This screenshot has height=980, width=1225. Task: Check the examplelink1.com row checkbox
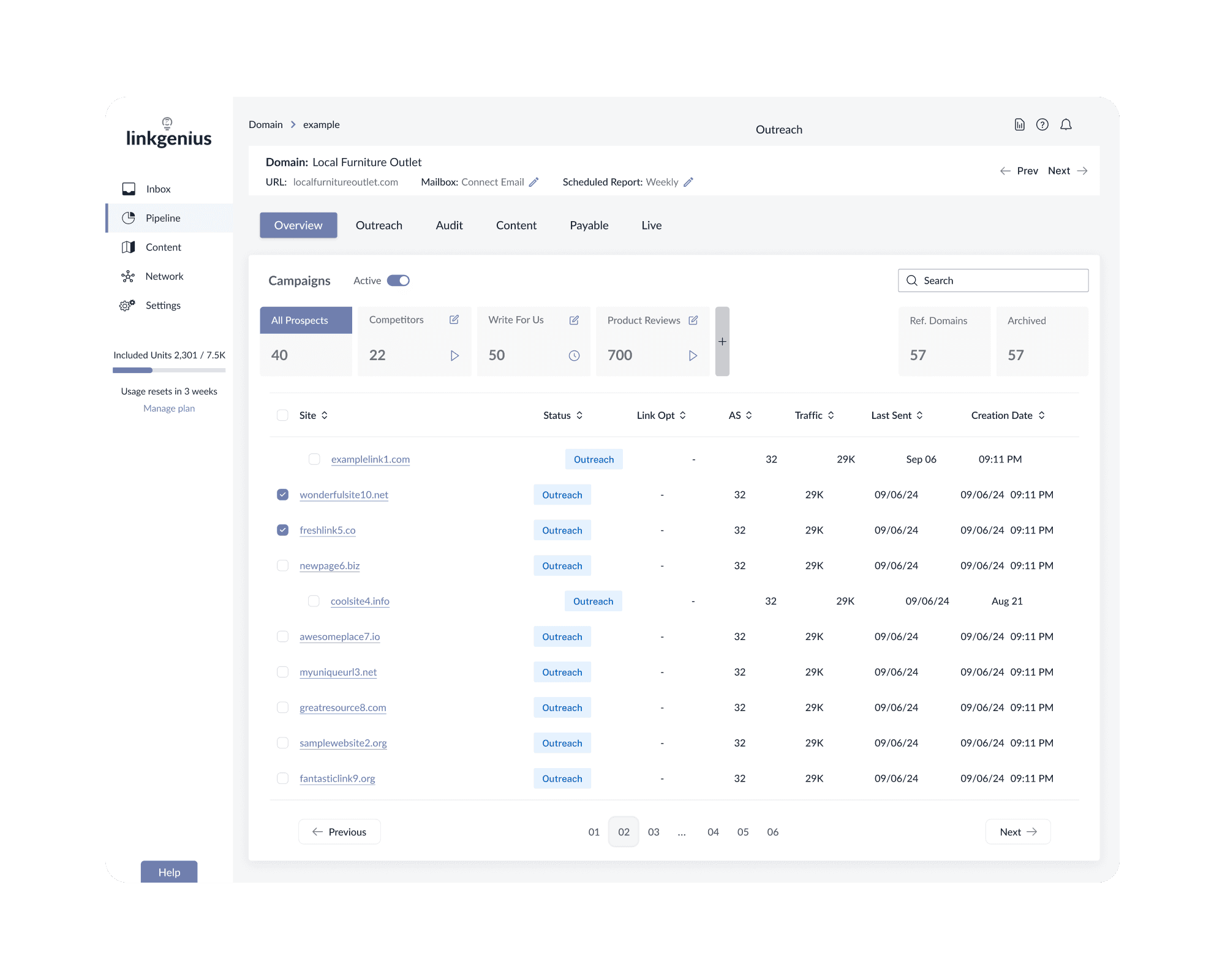pos(314,459)
